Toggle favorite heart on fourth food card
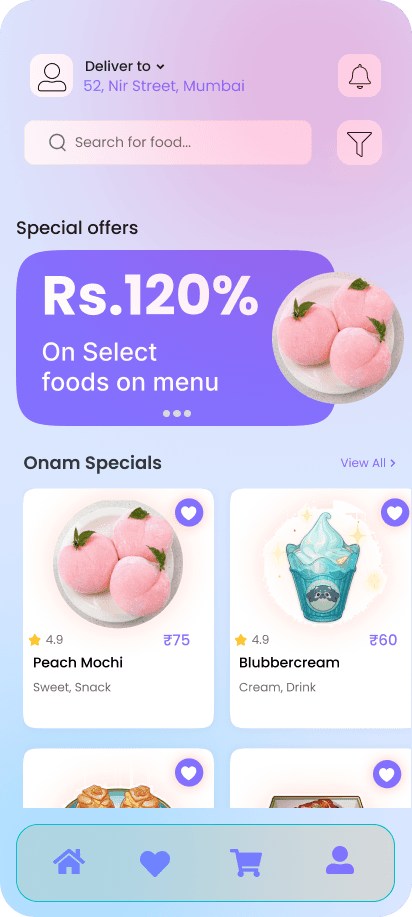The width and height of the screenshot is (412, 917). pyautogui.click(x=387, y=774)
